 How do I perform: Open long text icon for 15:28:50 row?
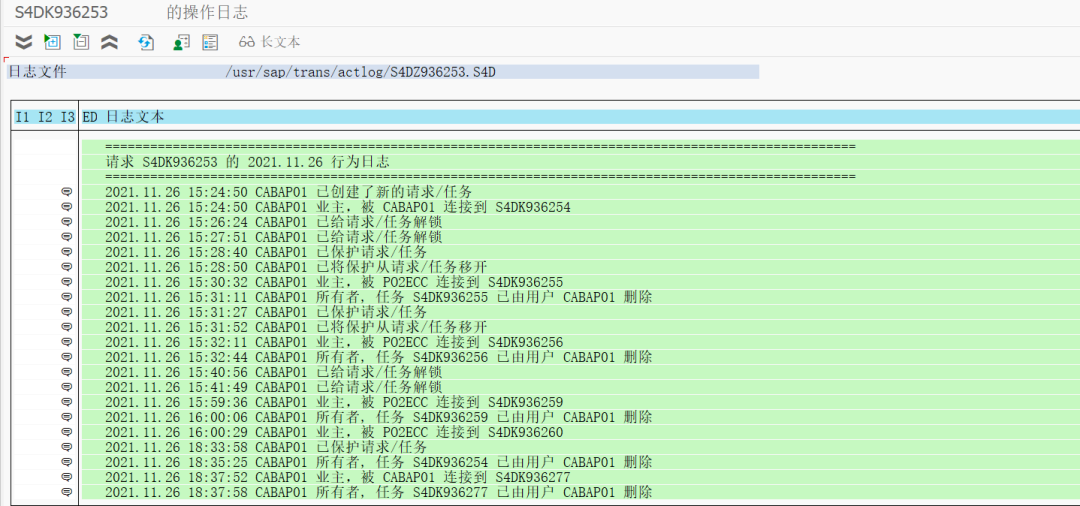67,267
